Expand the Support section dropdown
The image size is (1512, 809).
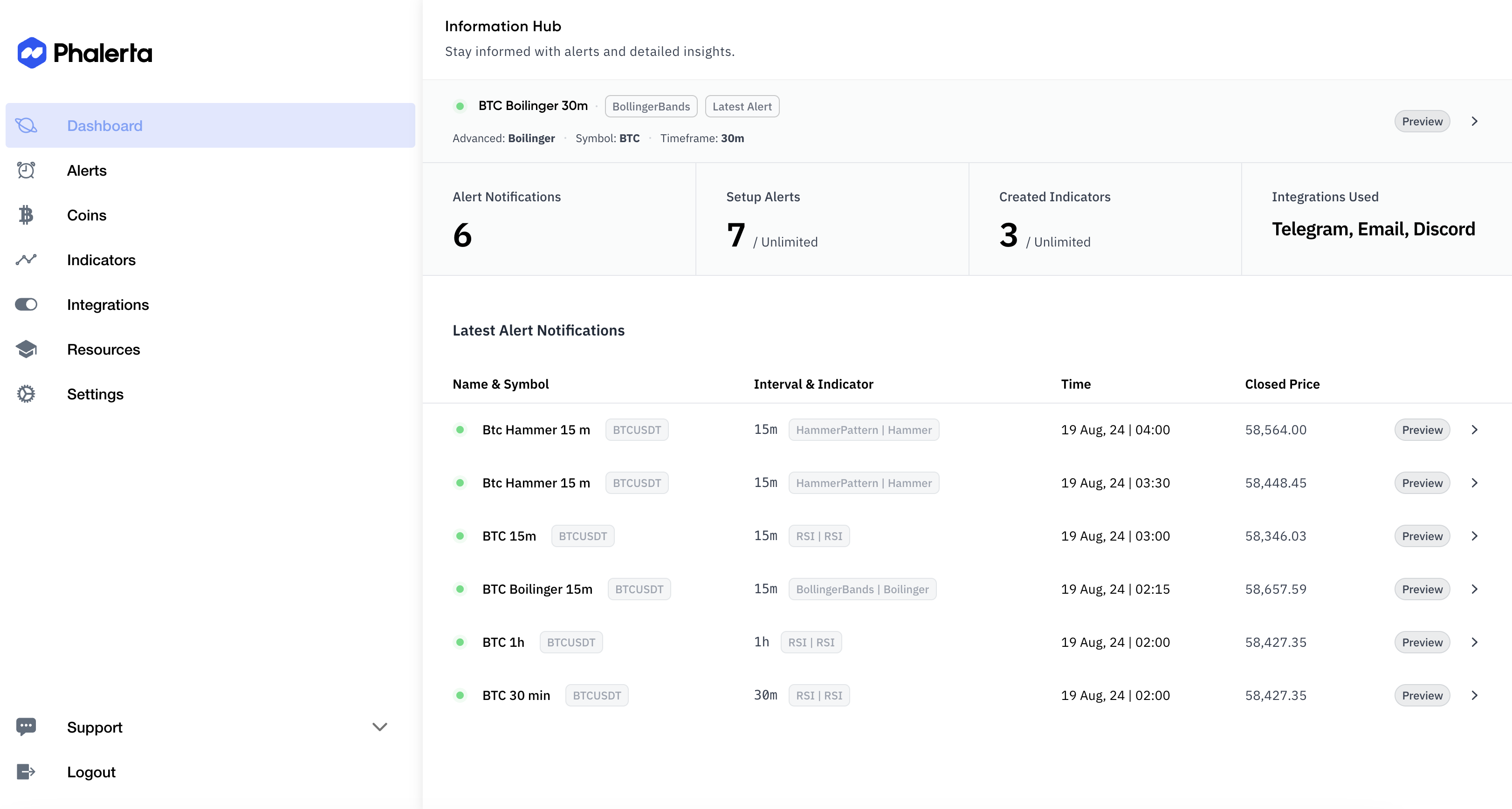(x=381, y=727)
